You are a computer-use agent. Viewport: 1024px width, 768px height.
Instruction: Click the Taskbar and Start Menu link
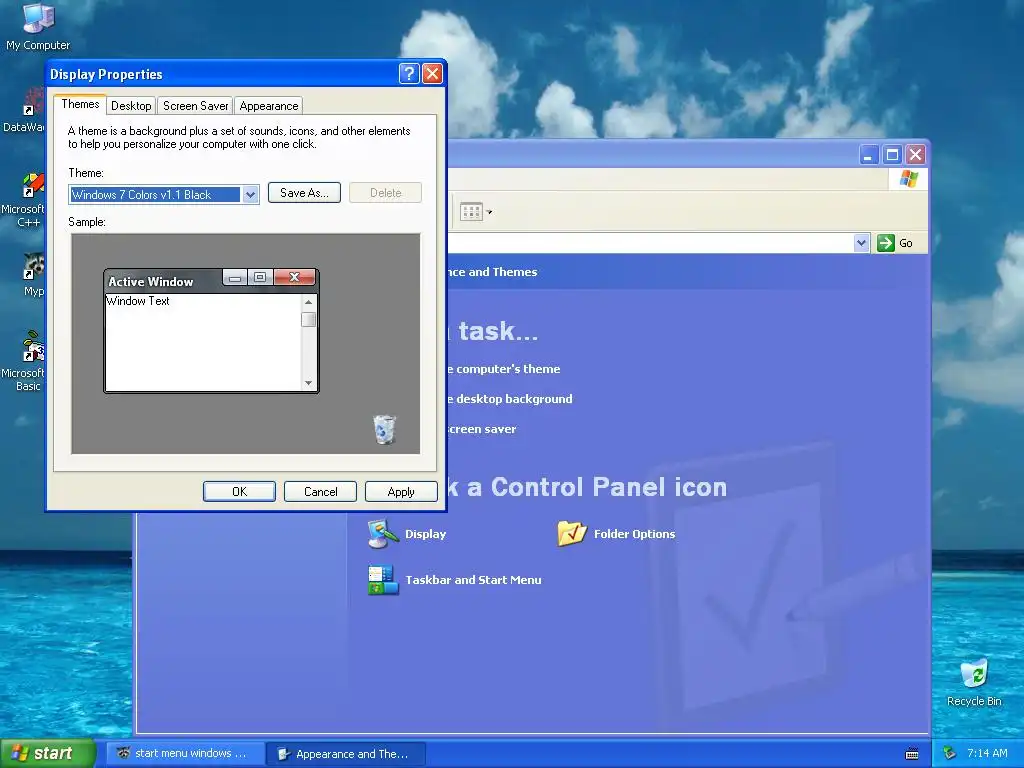[x=473, y=580]
